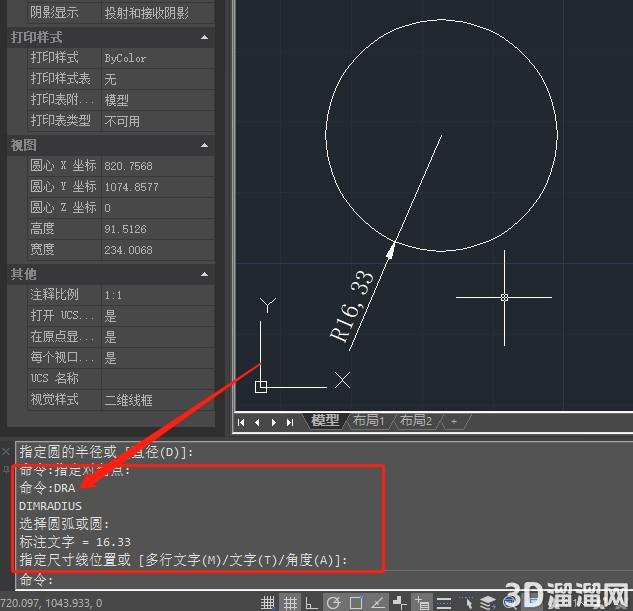This screenshot has width=633, height=611.
Task: Switch to the 布局1 tab
Action: pos(368,421)
